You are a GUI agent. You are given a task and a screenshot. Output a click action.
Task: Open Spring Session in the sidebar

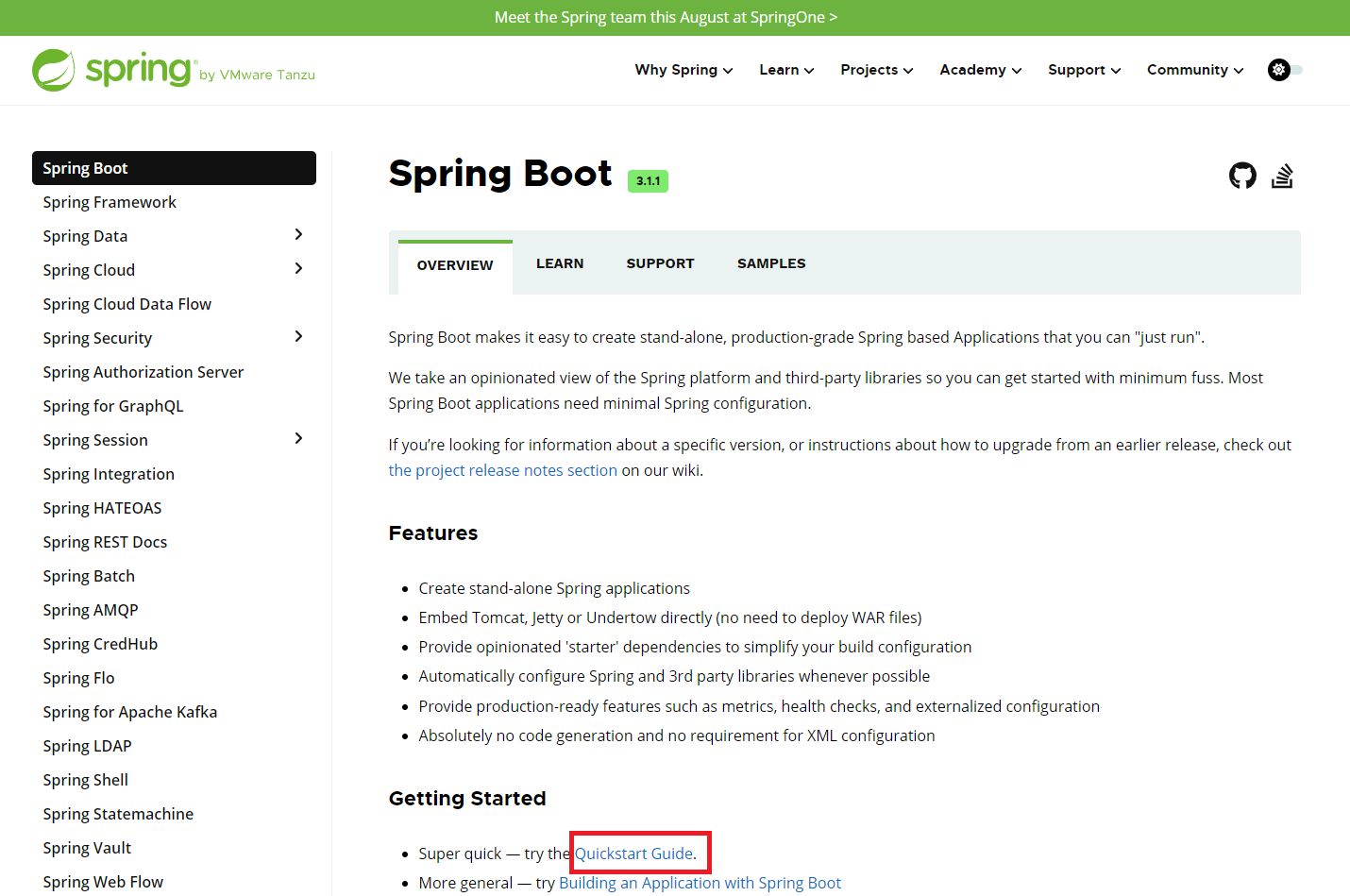[95, 440]
